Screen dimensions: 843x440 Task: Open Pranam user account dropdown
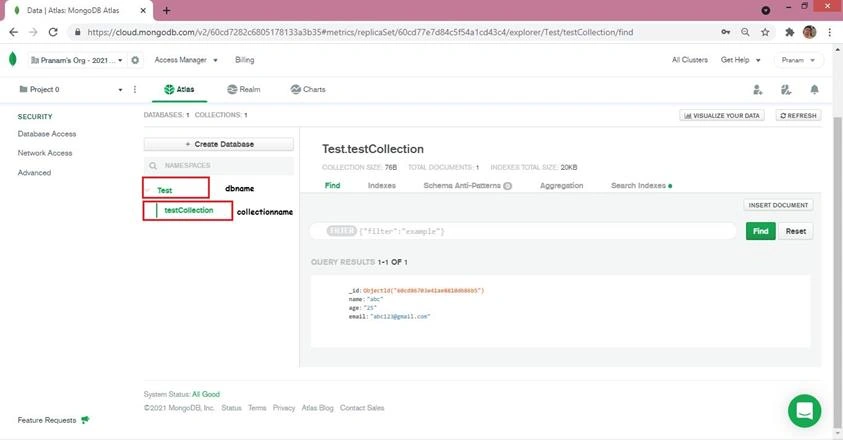(798, 60)
